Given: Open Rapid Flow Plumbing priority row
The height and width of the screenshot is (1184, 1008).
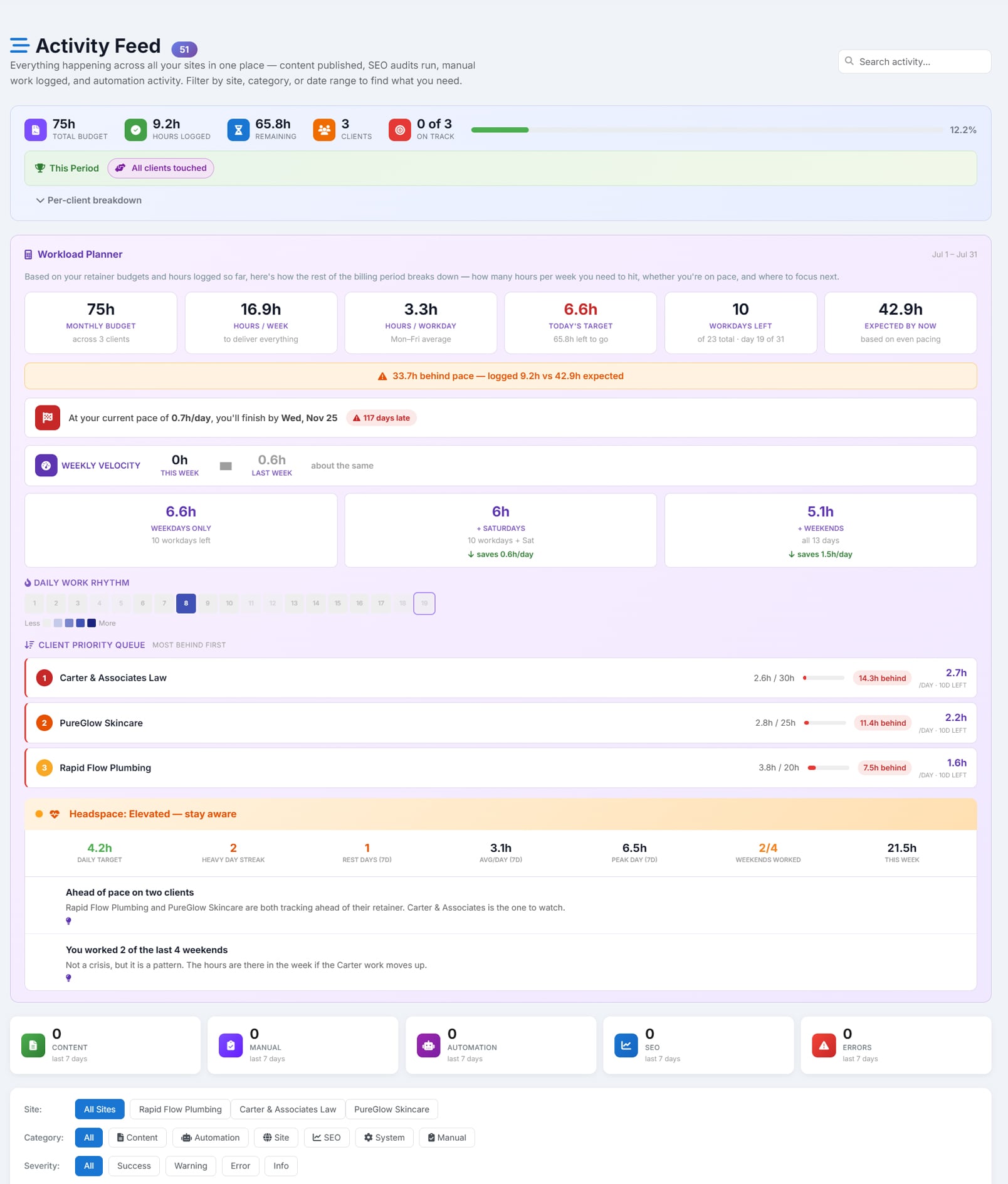Looking at the screenshot, I should coord(501,767).
